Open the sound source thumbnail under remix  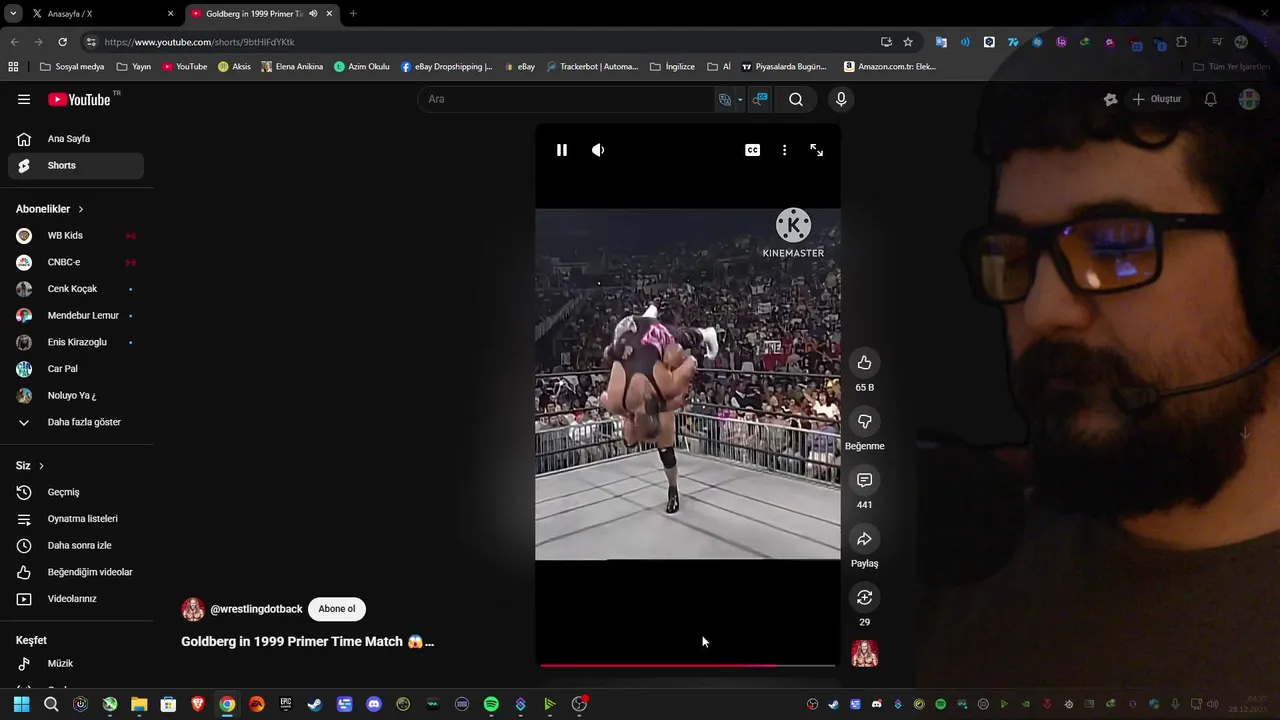[x=865, y=654]
